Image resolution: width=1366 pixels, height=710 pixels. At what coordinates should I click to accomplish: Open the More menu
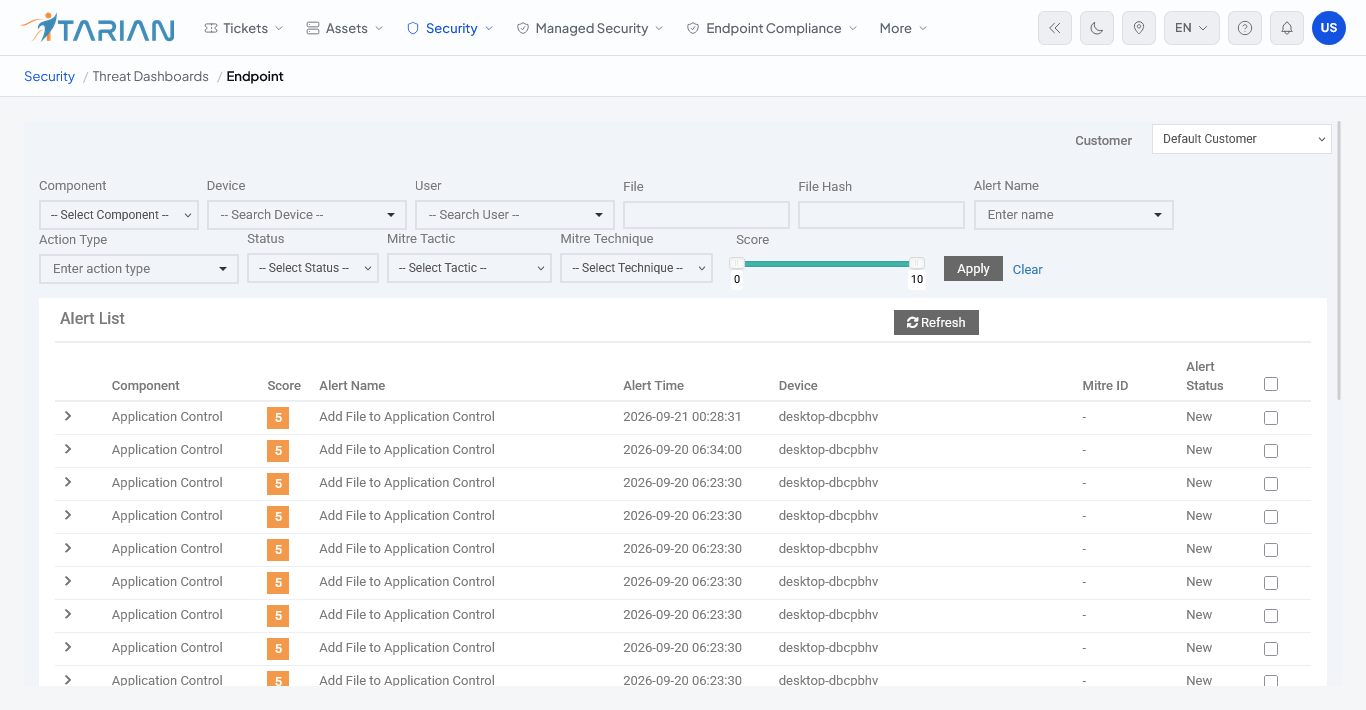pyautogui.click(x=904, y=28)
